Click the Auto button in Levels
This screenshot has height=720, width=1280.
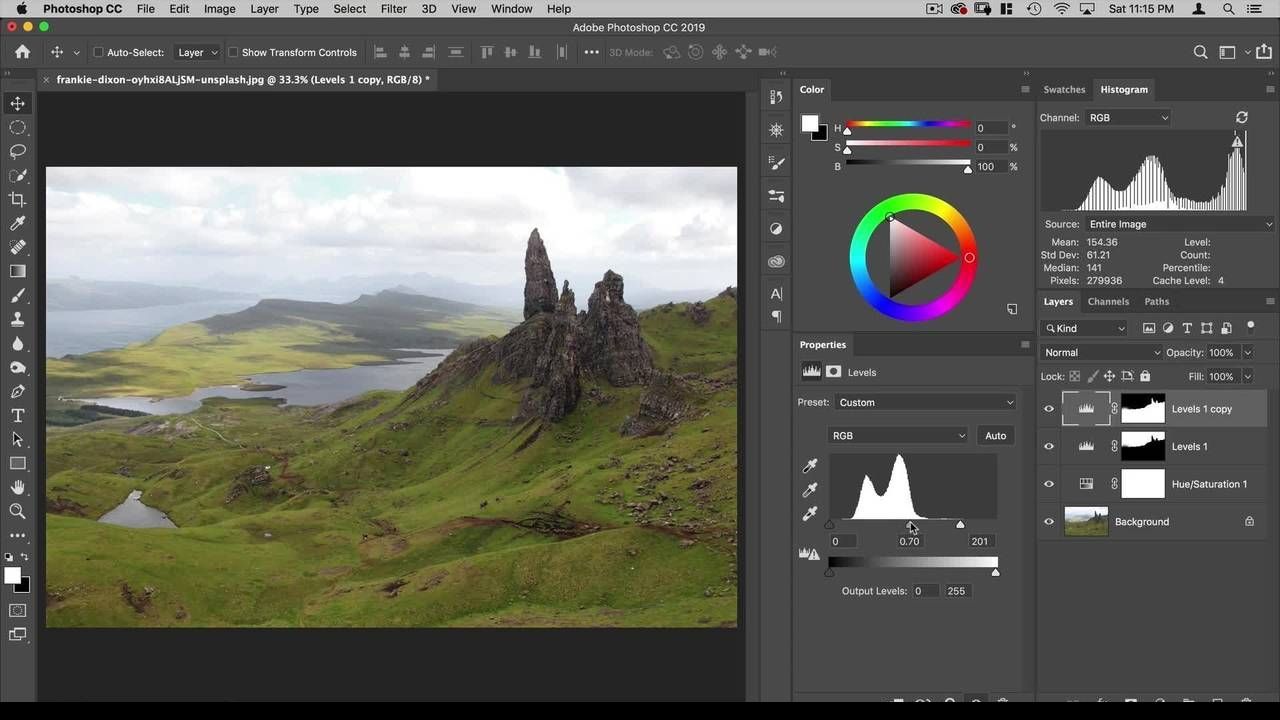click(x=995, y=435)
